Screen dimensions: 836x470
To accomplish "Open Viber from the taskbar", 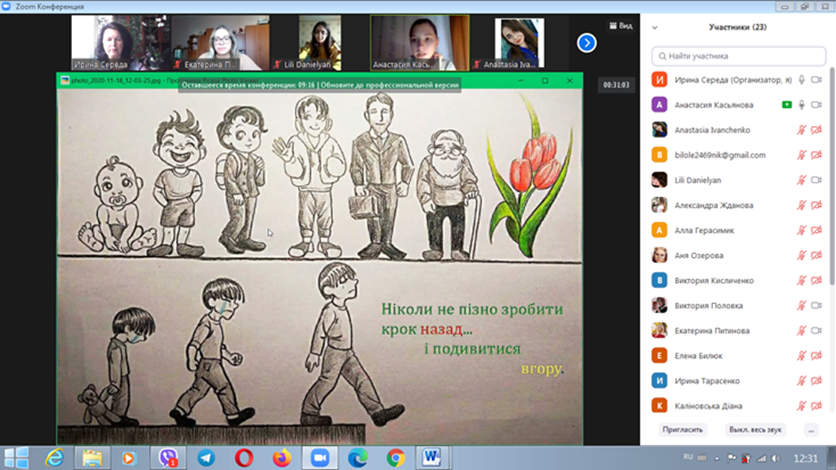I will click(x=168, y=457).
